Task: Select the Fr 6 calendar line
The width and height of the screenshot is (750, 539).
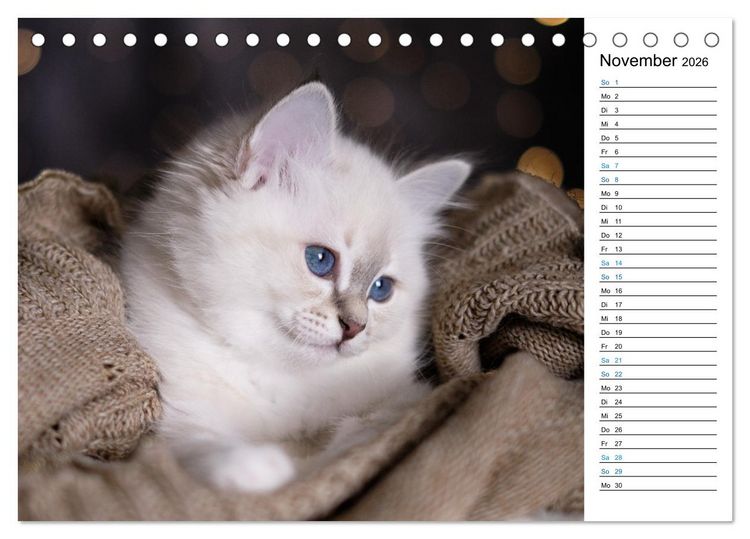Action: click(x=658, y=152)
